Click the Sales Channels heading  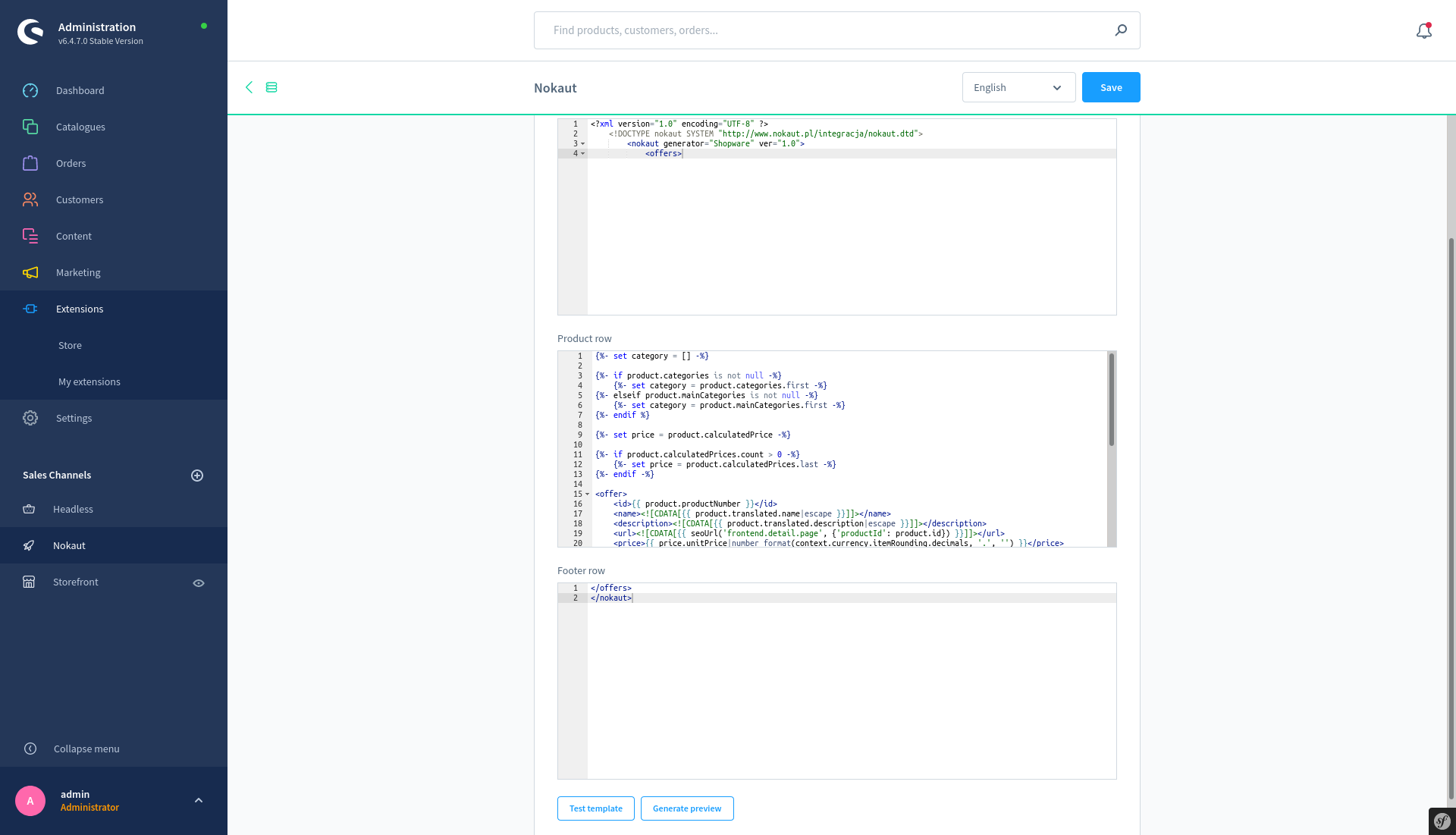57,475
